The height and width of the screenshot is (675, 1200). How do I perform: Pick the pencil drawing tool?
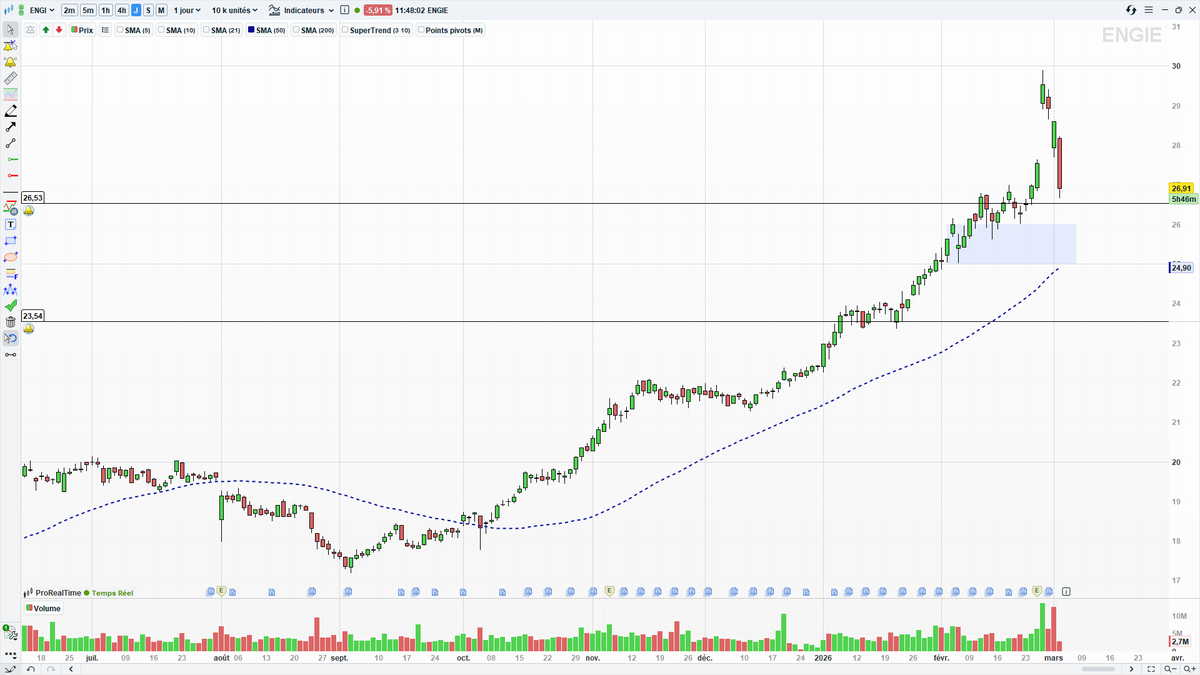pyautogui.click(x=11, y=111)
